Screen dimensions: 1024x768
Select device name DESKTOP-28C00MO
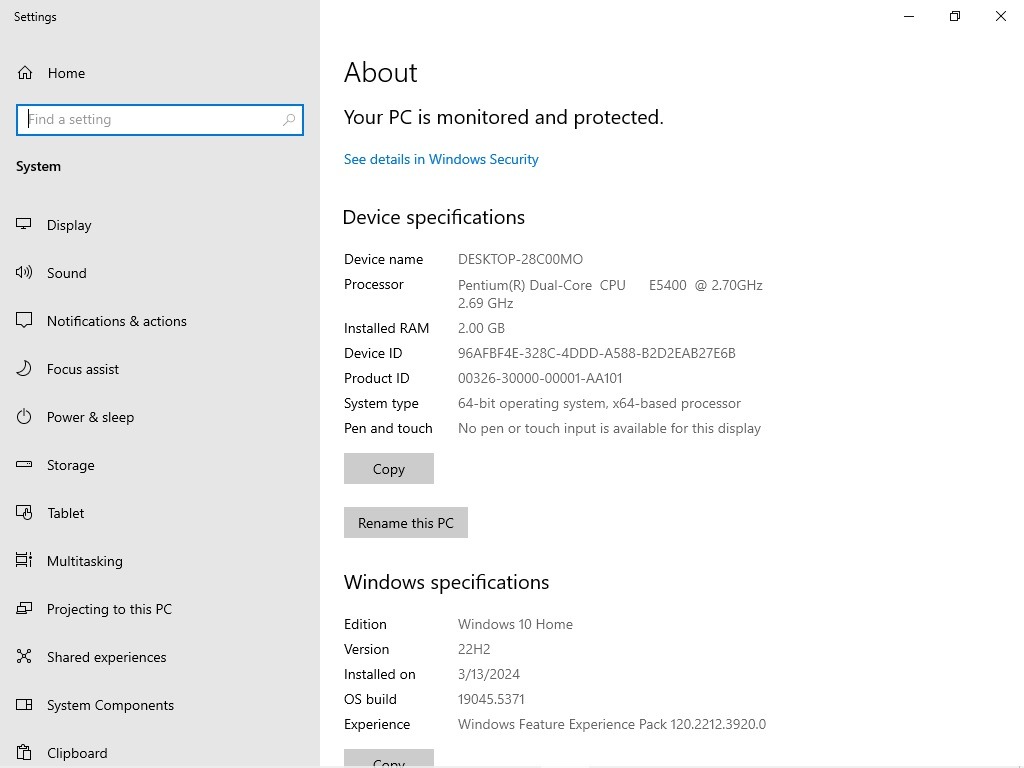(x=520, y=259)
